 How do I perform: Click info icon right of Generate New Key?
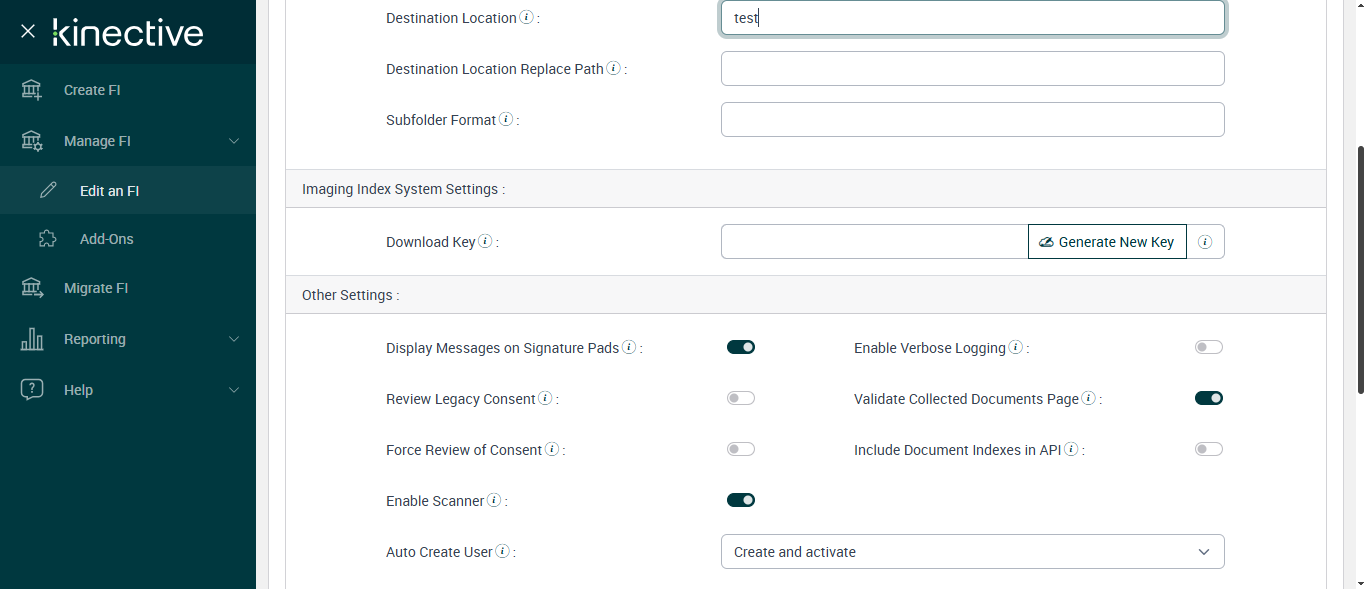(x=1205, y=242)
